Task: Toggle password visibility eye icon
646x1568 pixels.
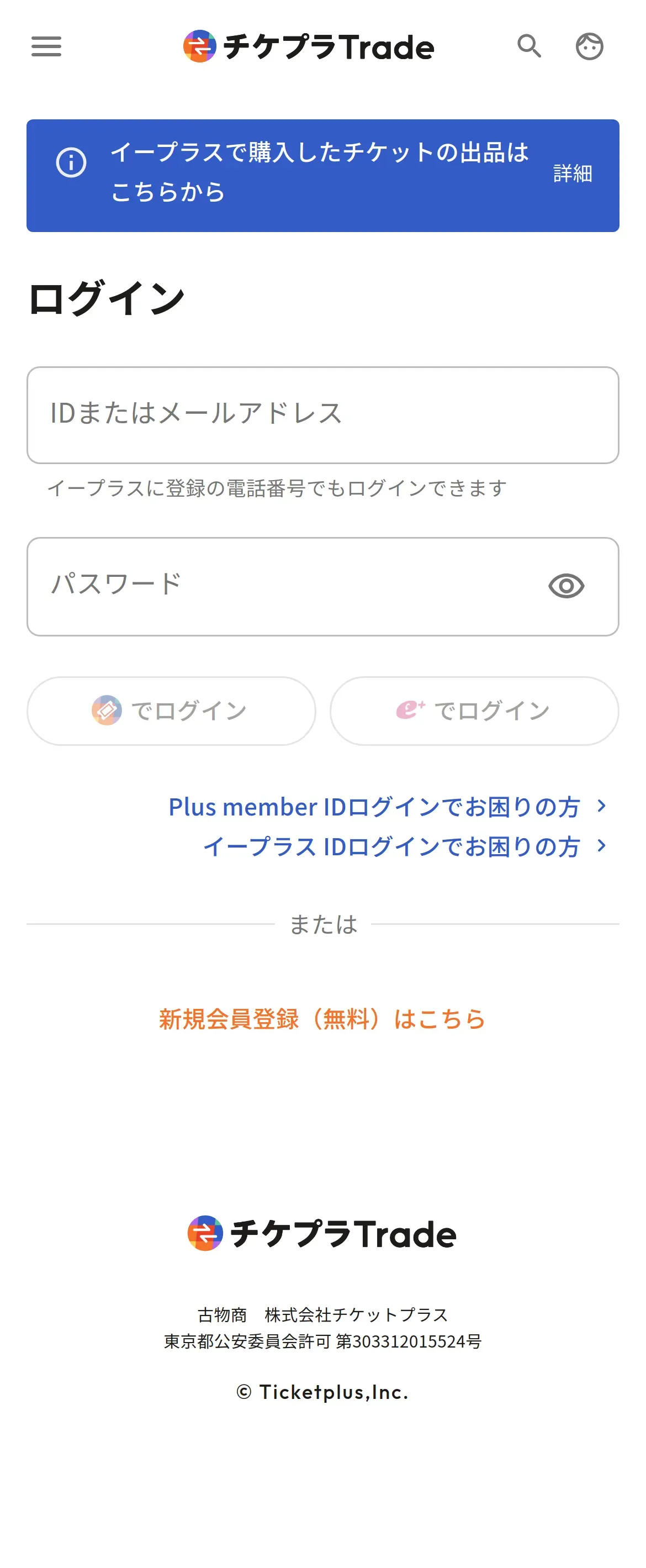Action: click(566, 586)
